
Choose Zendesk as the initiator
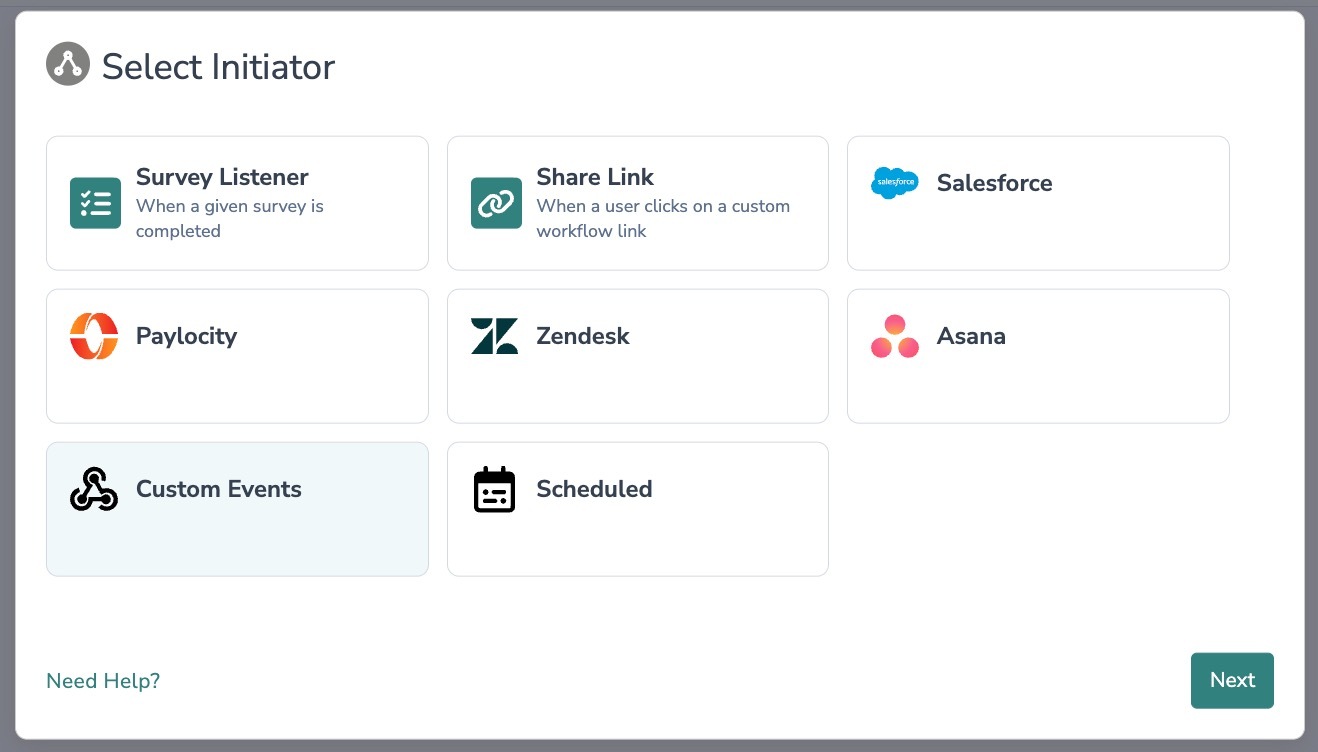(638, 356)
